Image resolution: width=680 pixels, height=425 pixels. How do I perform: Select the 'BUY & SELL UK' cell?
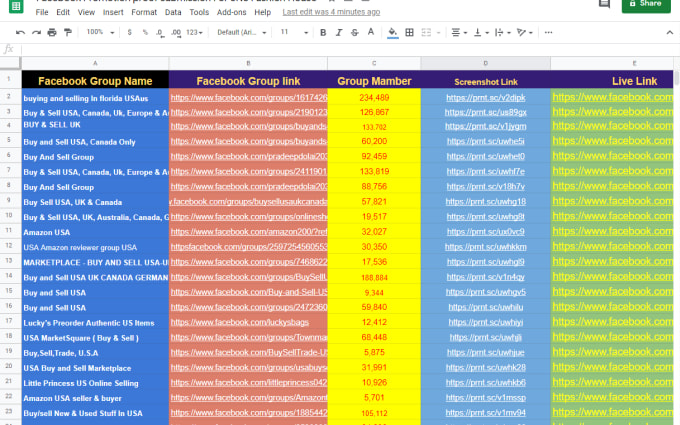coord(95,127)
